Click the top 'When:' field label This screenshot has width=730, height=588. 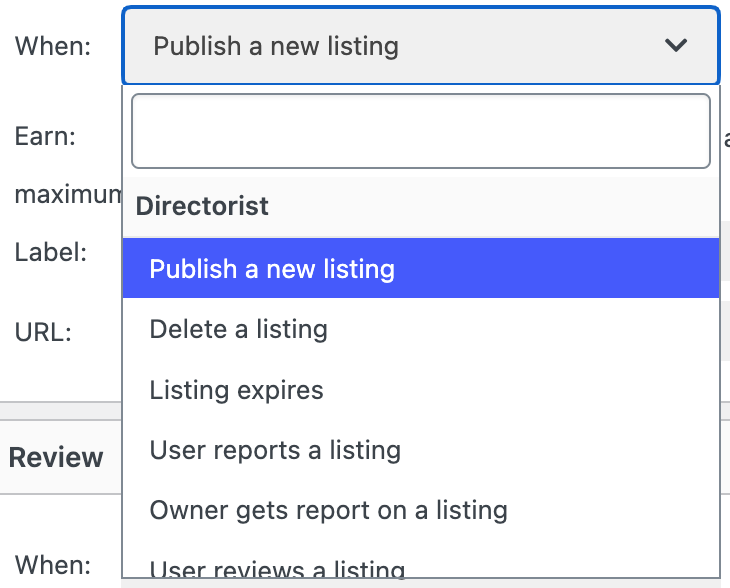(53, 46)
